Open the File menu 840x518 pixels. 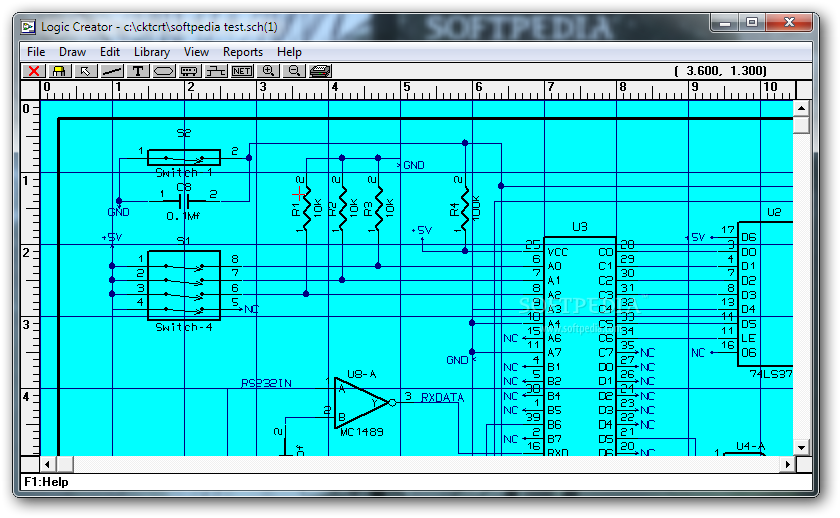pos(36,52)
